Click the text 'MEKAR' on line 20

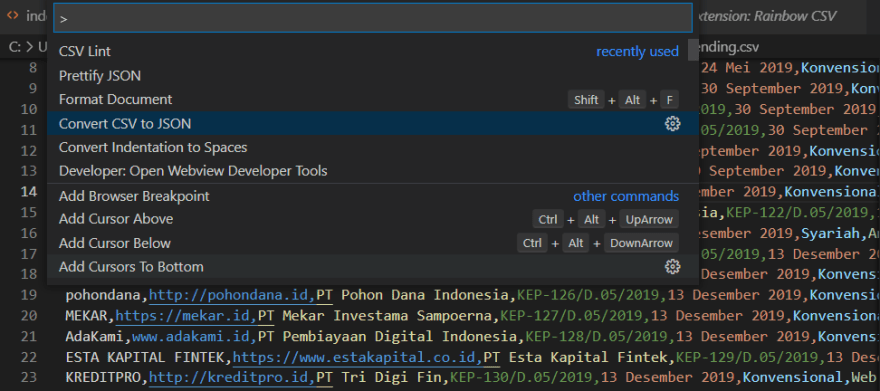tap(86, 316)
